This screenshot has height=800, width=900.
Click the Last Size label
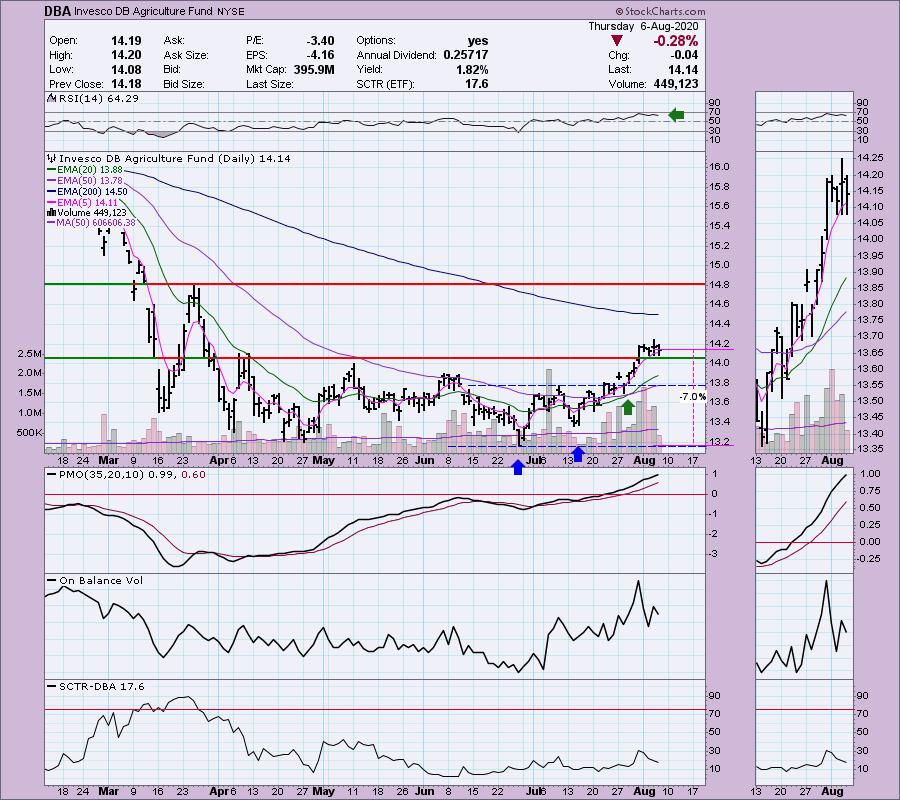coord(269,84)
